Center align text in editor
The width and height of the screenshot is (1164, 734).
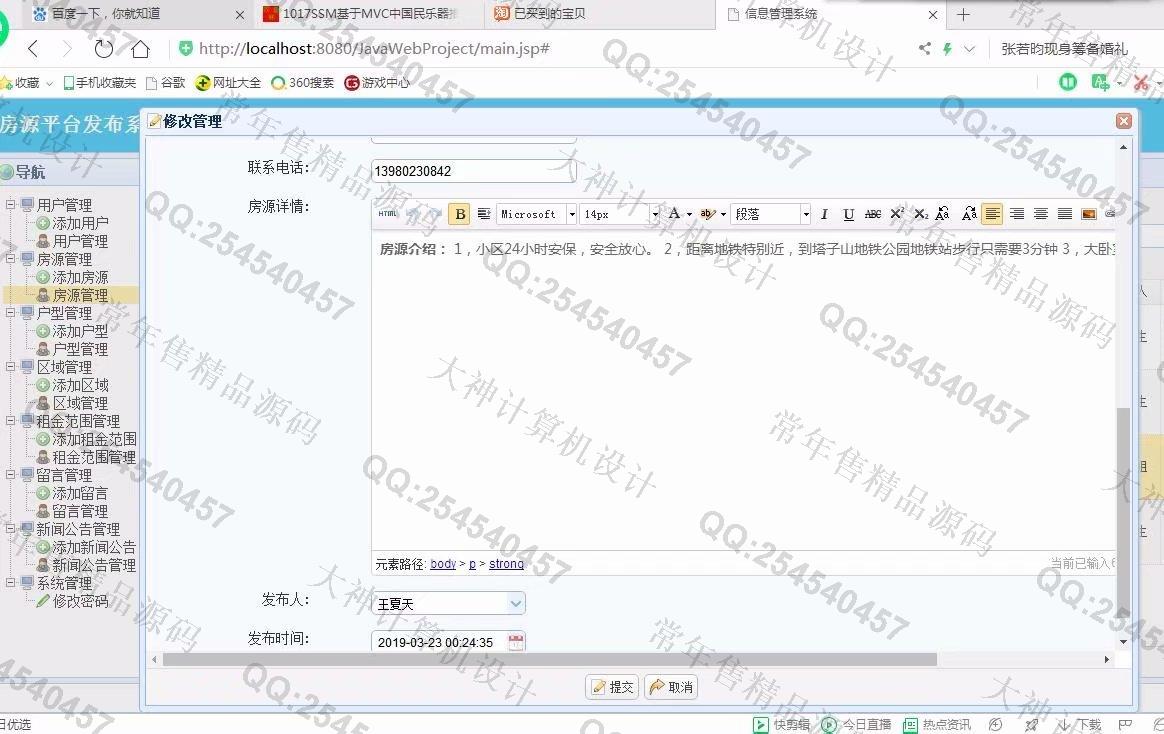click(x=1041, y=214)
